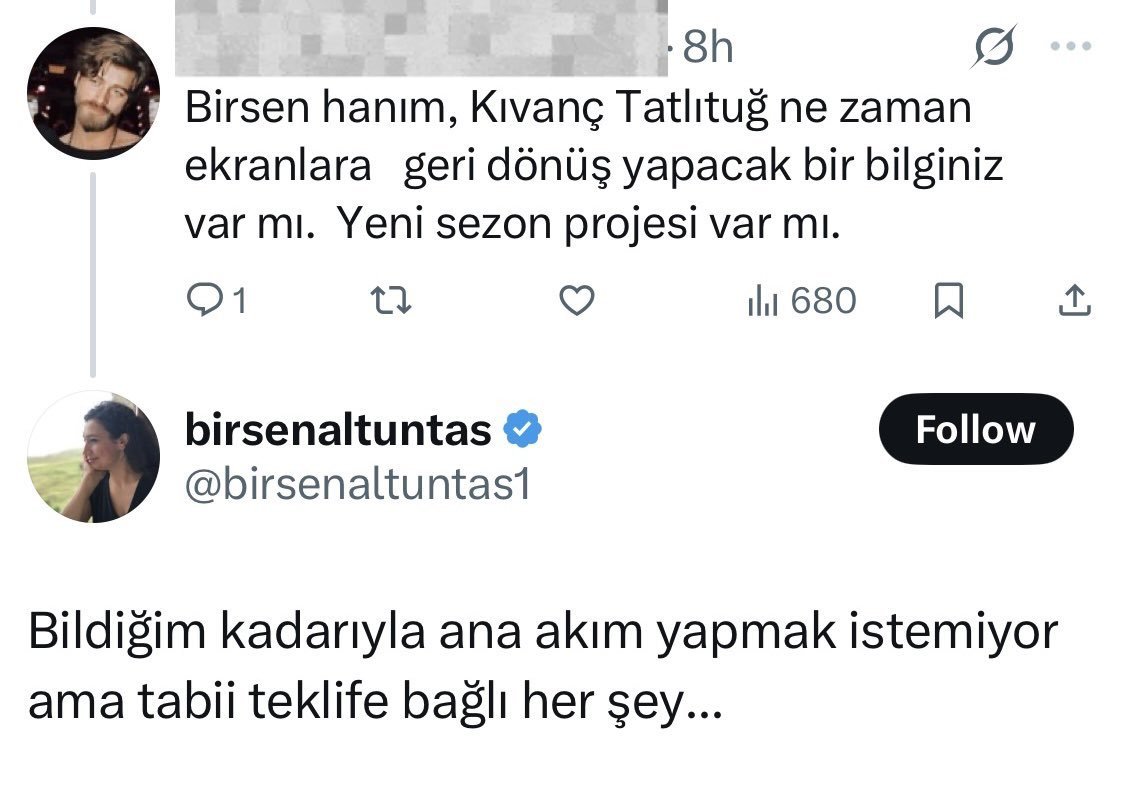Like the comment with the heart icon
Screen dimensions: 1125x794
[576, 300]
